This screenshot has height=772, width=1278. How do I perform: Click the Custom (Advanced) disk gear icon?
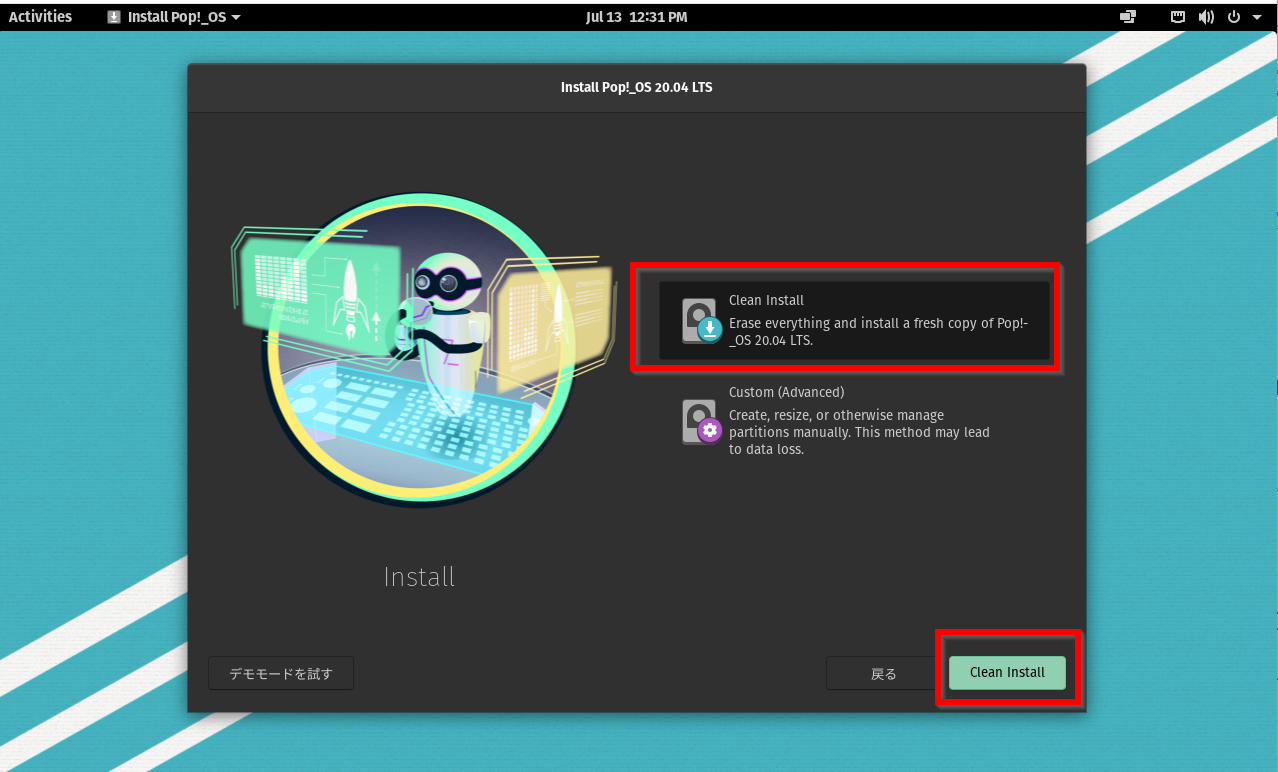point(701,422)
